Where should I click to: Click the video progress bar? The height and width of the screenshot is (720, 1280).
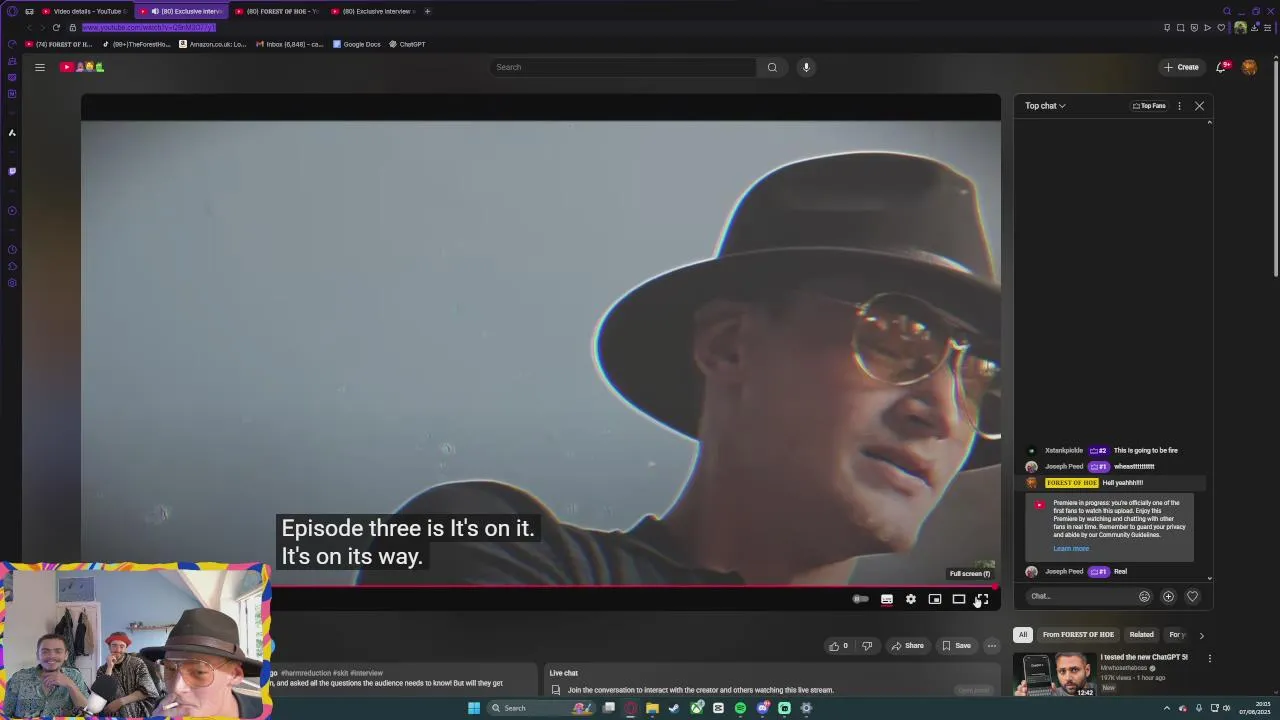coord(540,587)
